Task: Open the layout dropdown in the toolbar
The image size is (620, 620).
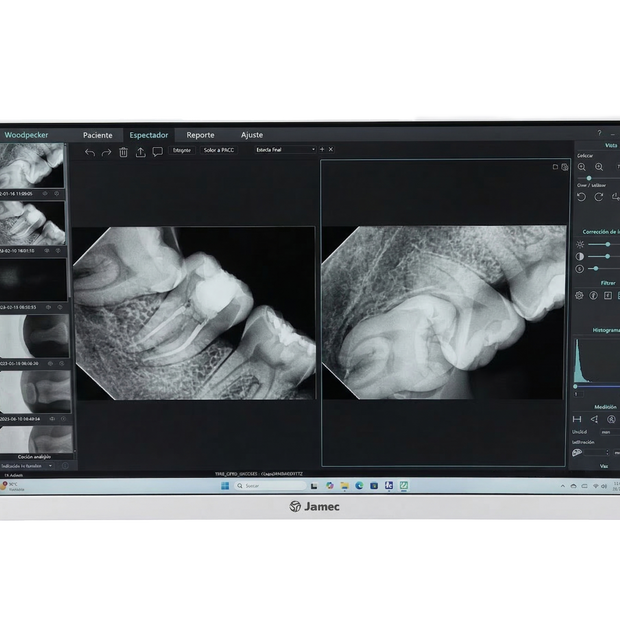Action: pyautogui.click(x=285, y=149)
